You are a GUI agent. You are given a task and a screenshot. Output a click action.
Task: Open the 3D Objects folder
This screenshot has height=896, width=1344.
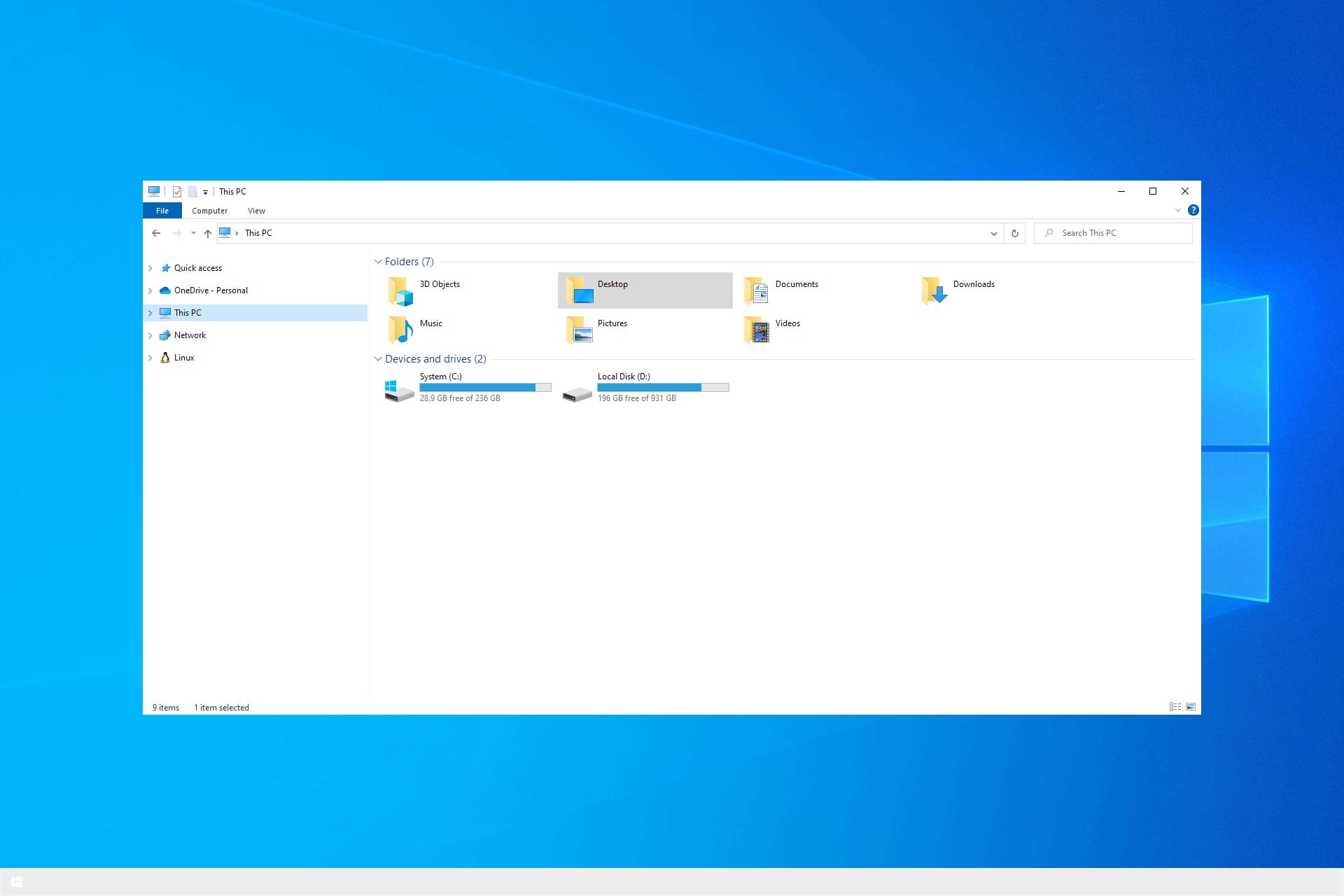tap(439, 290)
